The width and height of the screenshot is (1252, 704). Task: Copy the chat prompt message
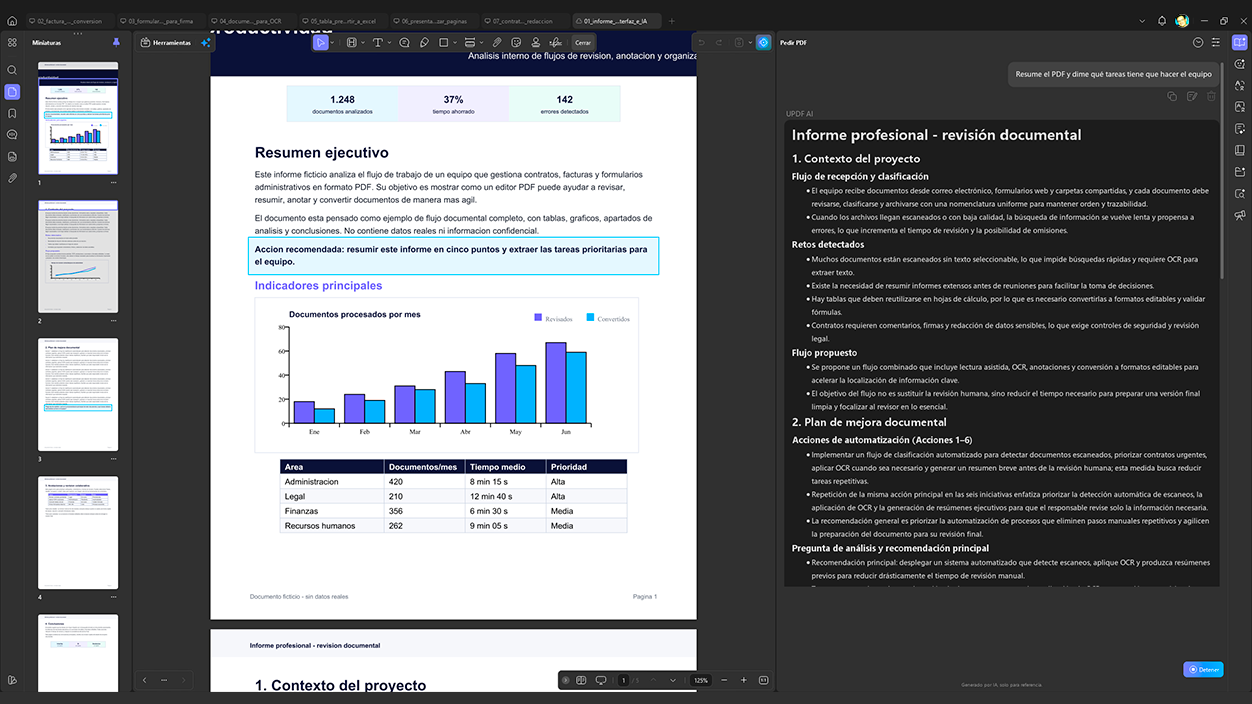pyautogui.click(x=1172, y=96)
